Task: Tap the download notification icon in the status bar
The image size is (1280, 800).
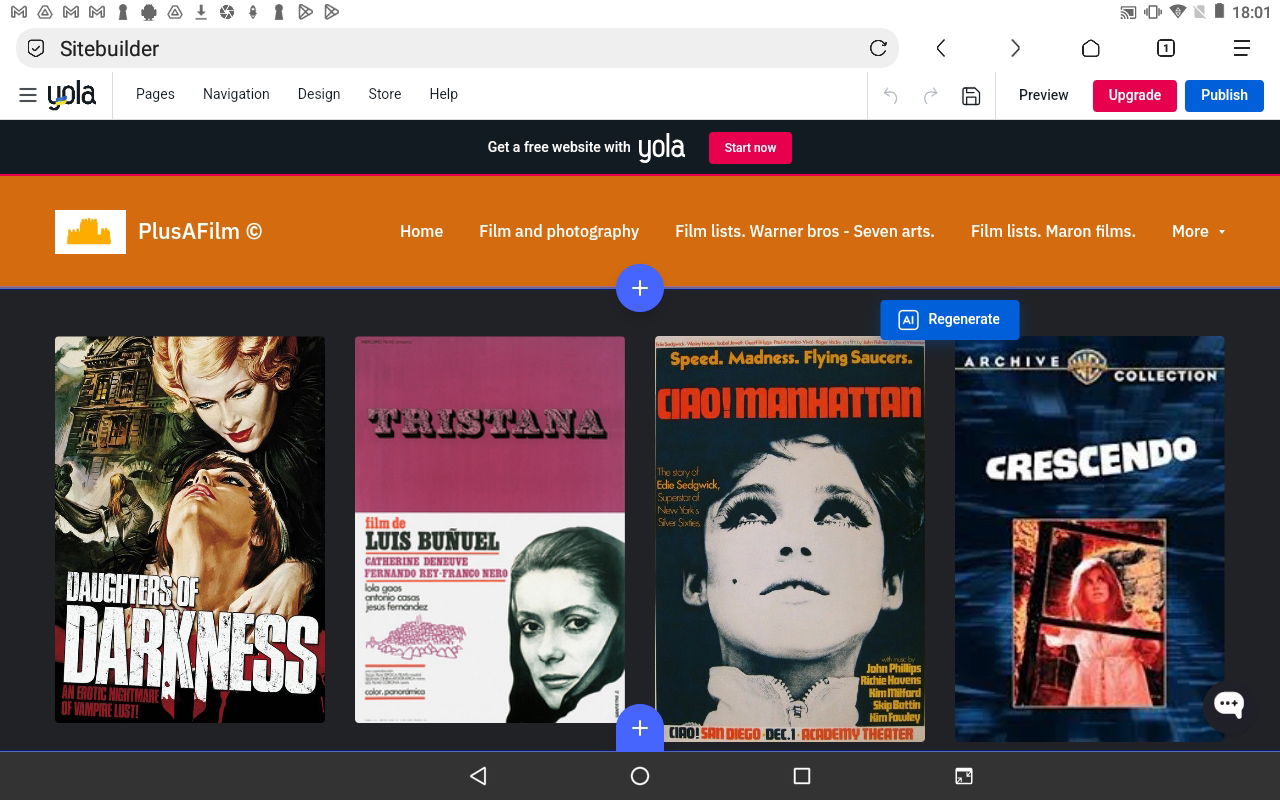Action: point(201,12)
